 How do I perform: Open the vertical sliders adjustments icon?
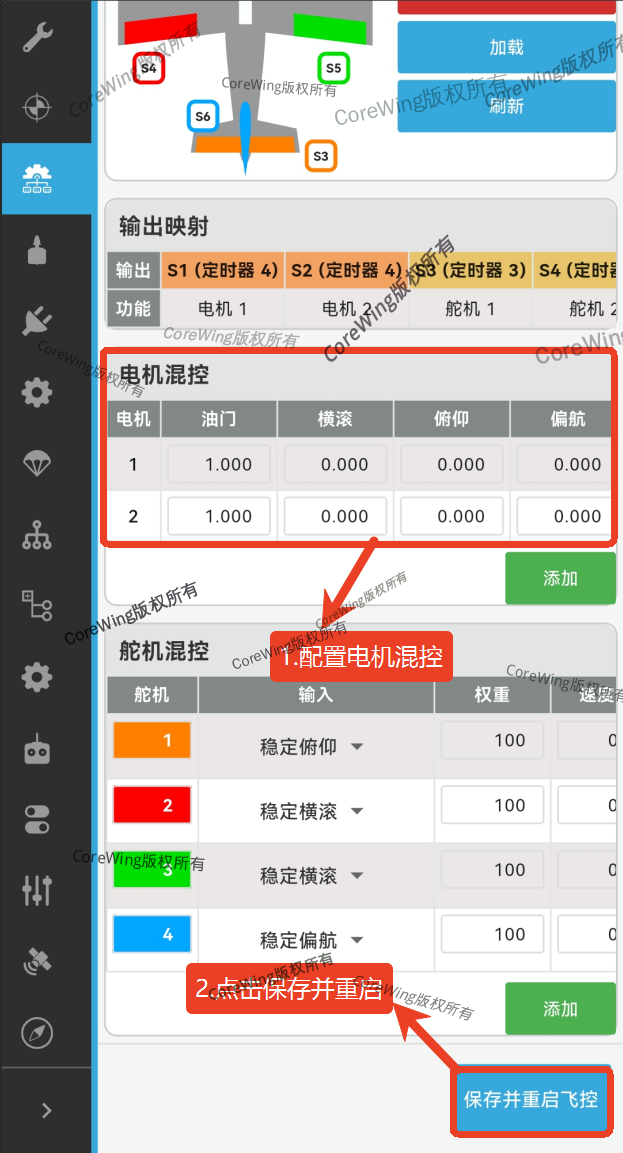(x=37, y=890)
